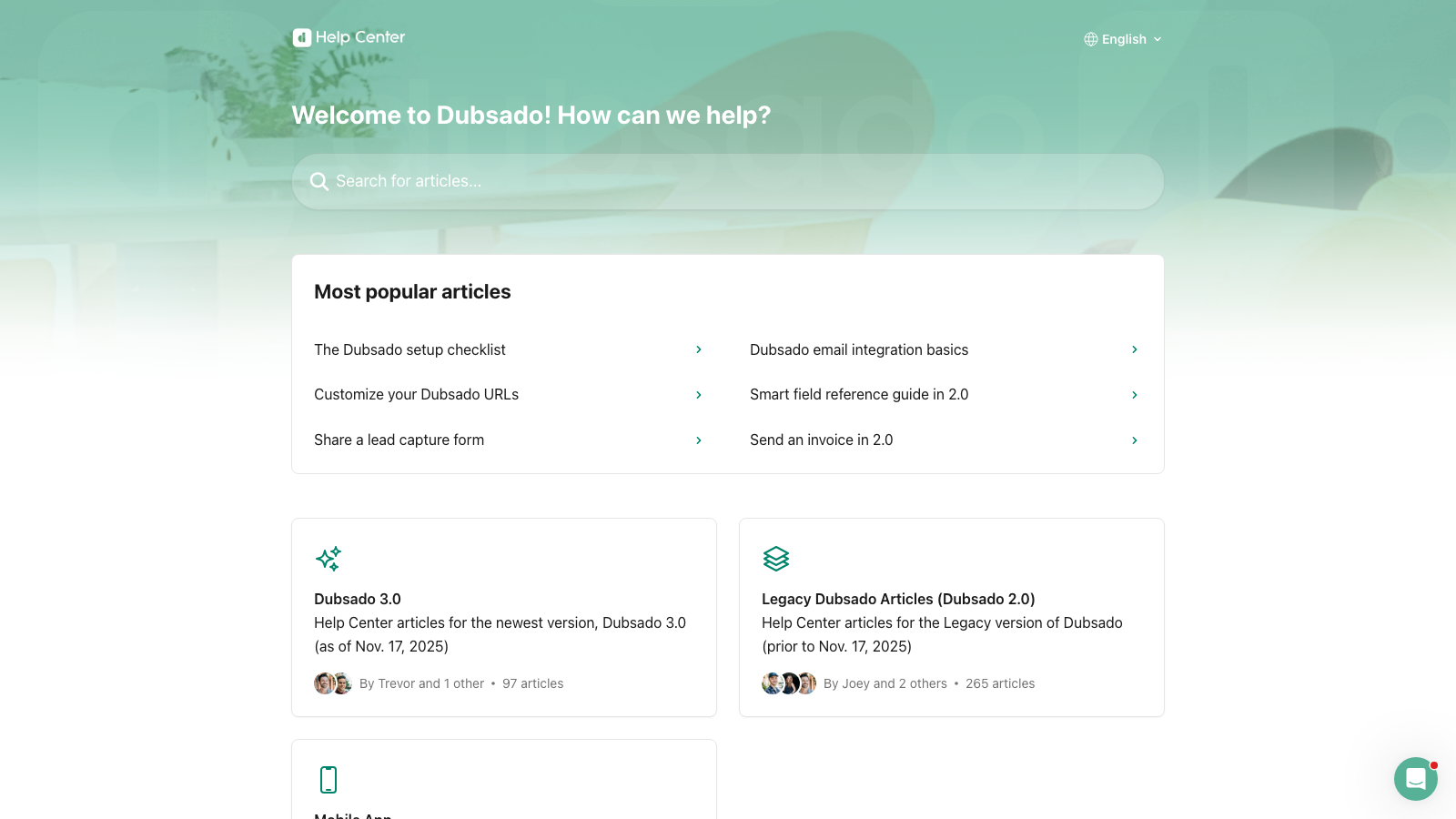Open Dubsado email integration basics article
This screenshot has height=819, width=1456.
point(945,349)
